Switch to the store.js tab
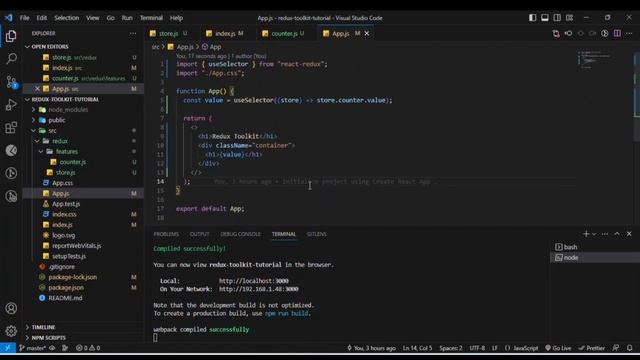 [x=168, y=33]
